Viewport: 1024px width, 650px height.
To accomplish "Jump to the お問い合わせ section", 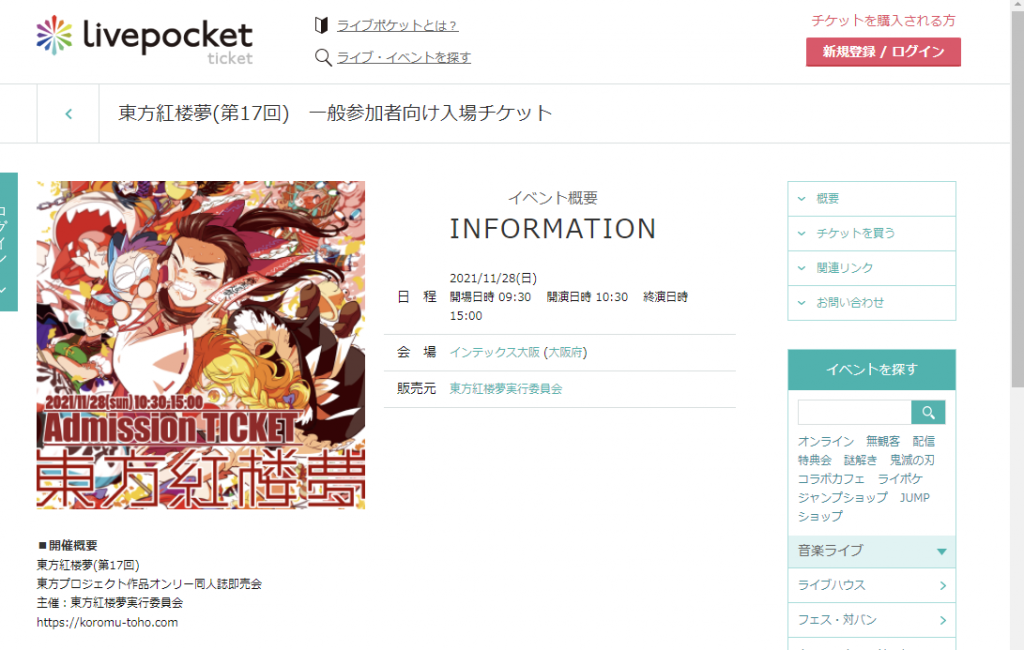I will [x=871, y=302].
